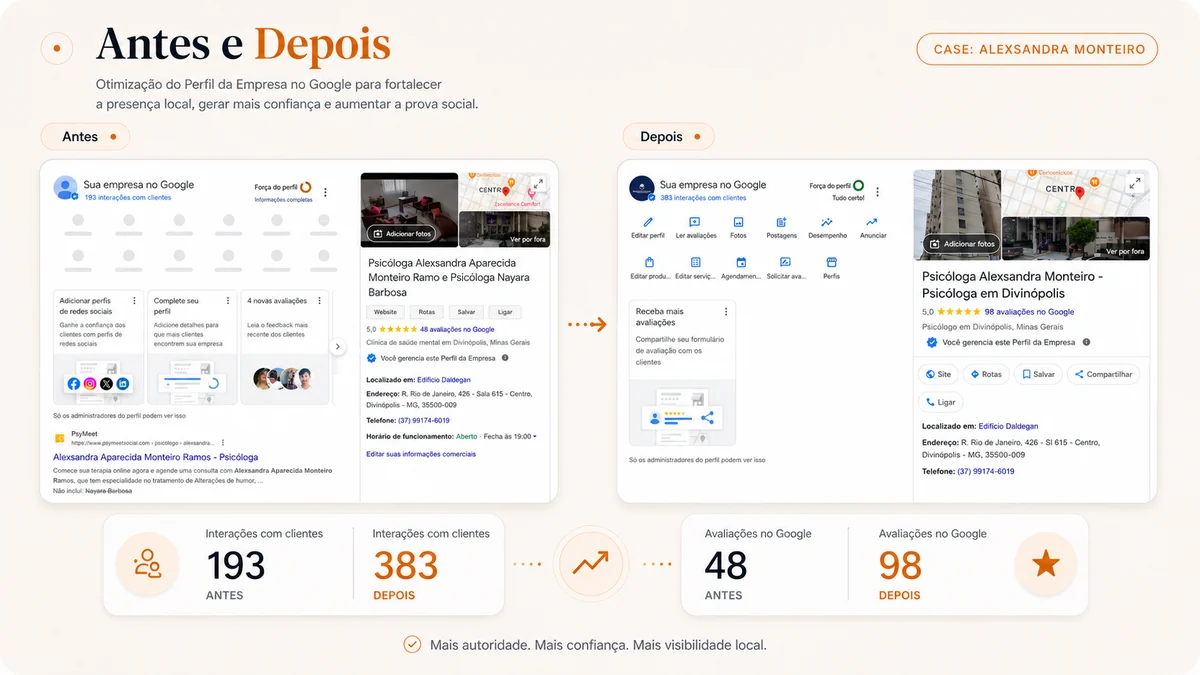Click the orange star icon beside 98 Depois
This screenshot has width=1200, height=675.
point(1045,565)
